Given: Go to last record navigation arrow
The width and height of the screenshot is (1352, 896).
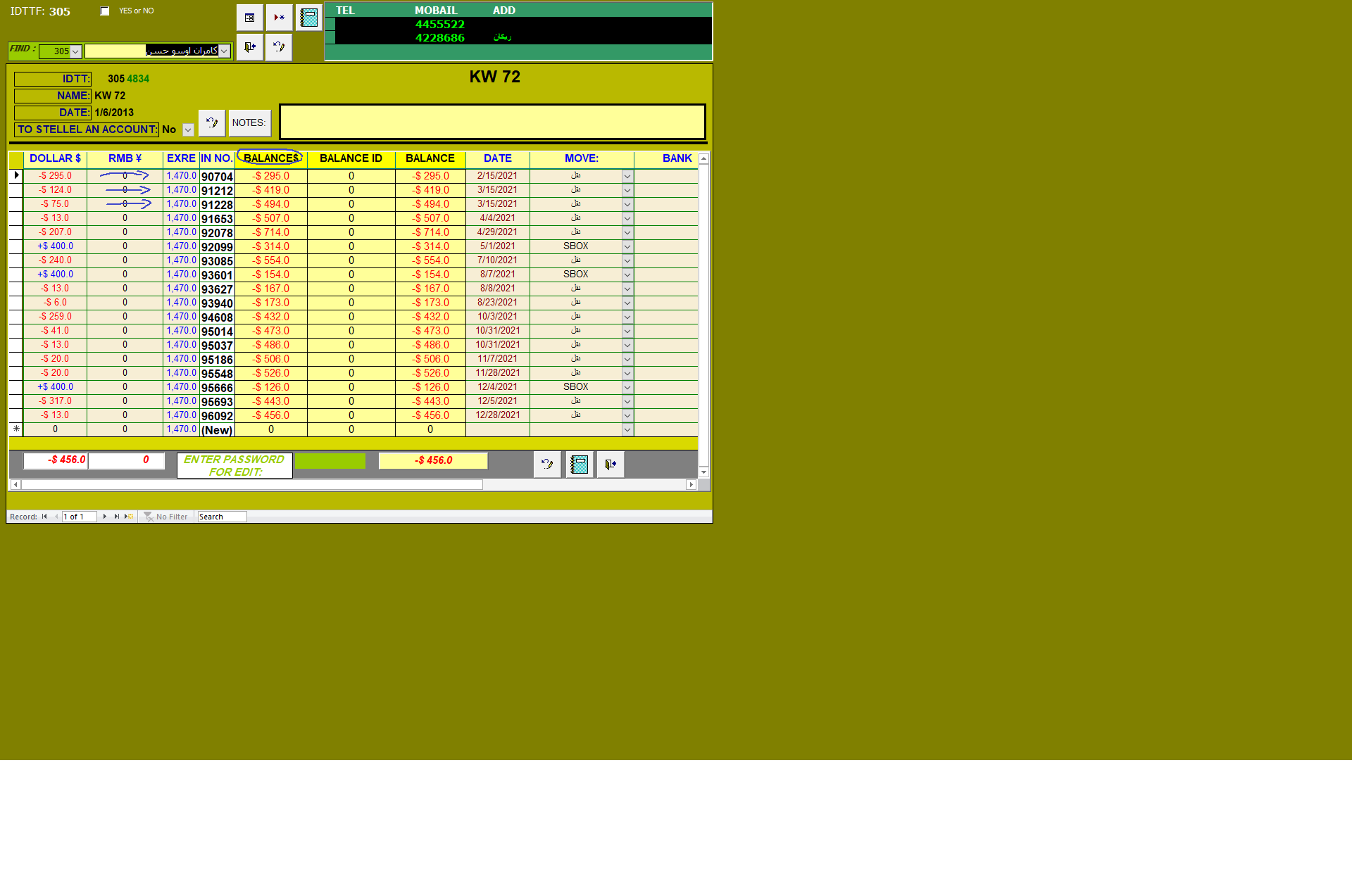Looking at the screenshot, I should coord(116,517).
